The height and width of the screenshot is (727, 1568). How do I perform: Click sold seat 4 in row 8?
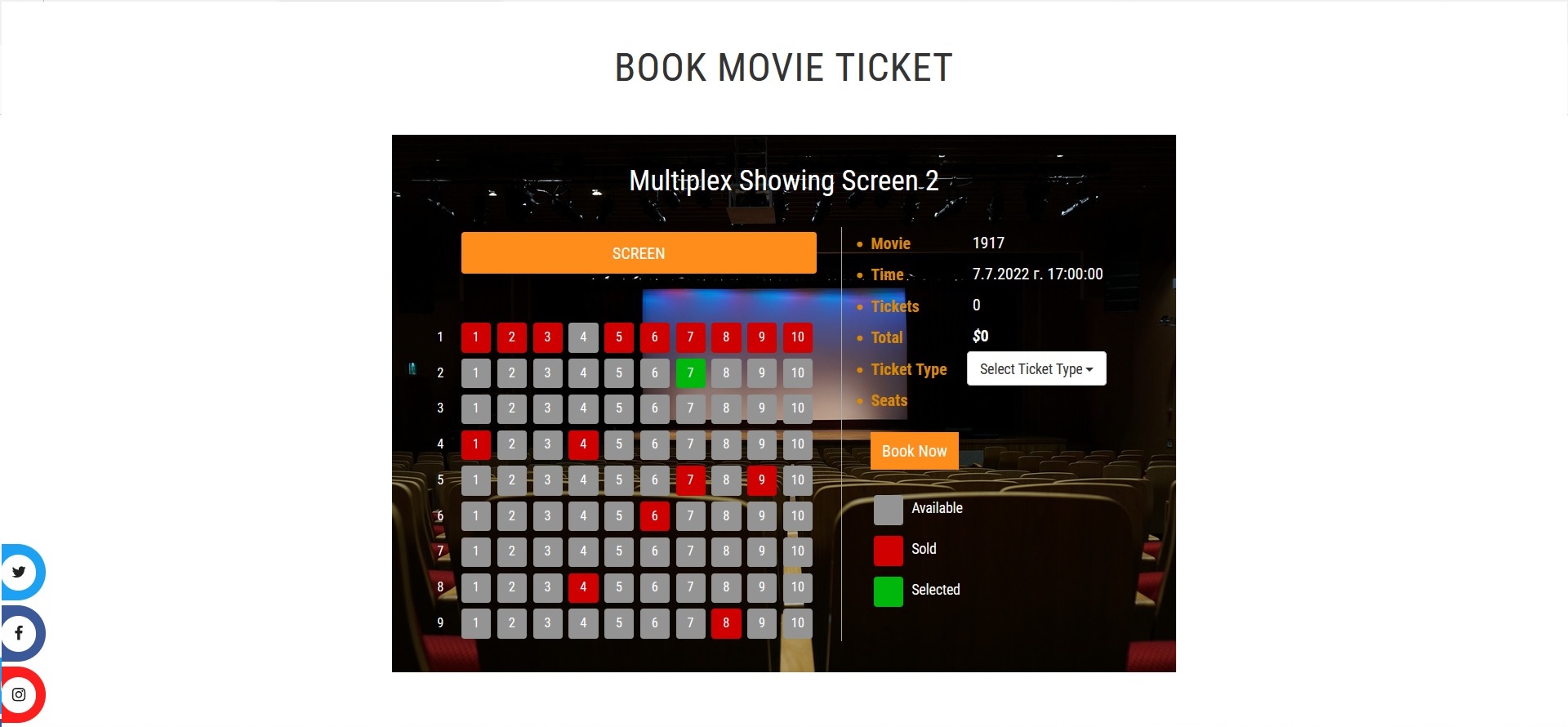point(583,587)
